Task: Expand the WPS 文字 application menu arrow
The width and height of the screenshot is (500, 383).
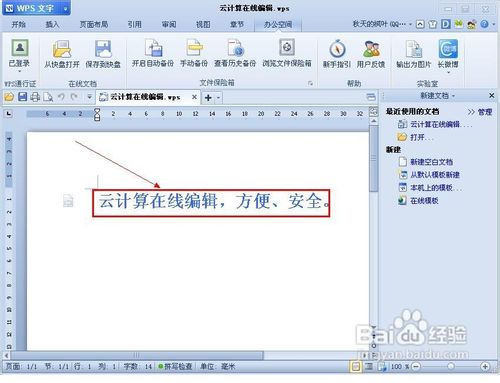Action: tap(66, 9)
